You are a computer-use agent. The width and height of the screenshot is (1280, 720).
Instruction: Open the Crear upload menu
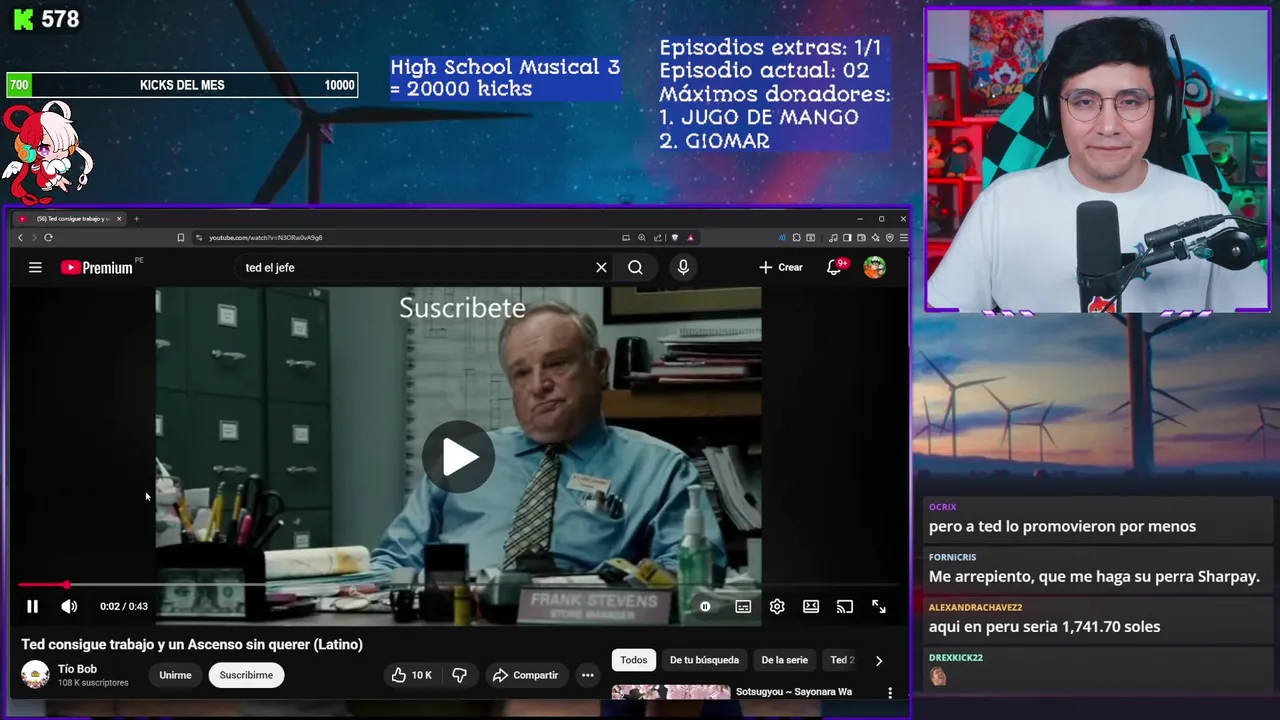coord(781,267)
